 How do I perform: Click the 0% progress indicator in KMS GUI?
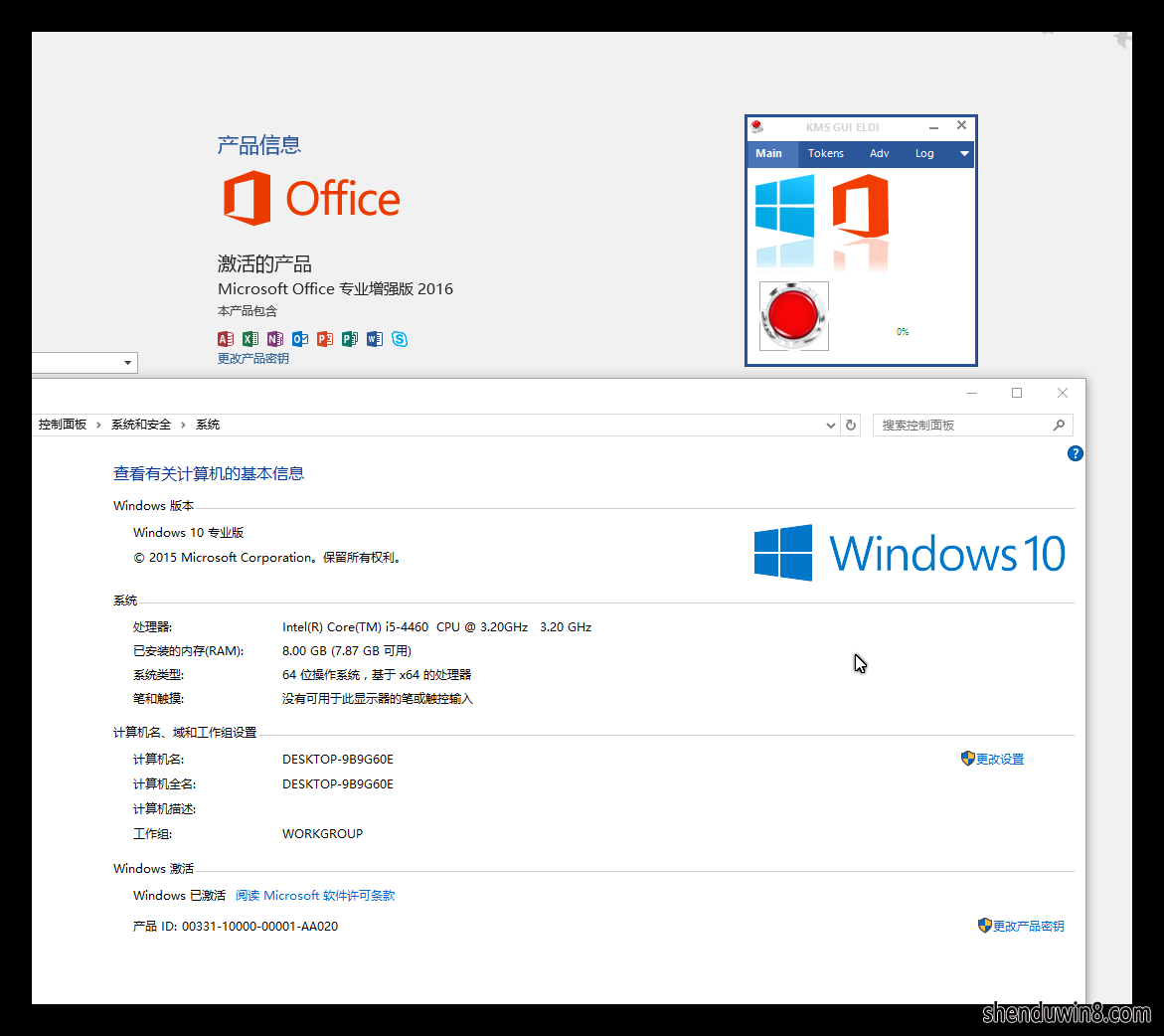pos(903,332)
